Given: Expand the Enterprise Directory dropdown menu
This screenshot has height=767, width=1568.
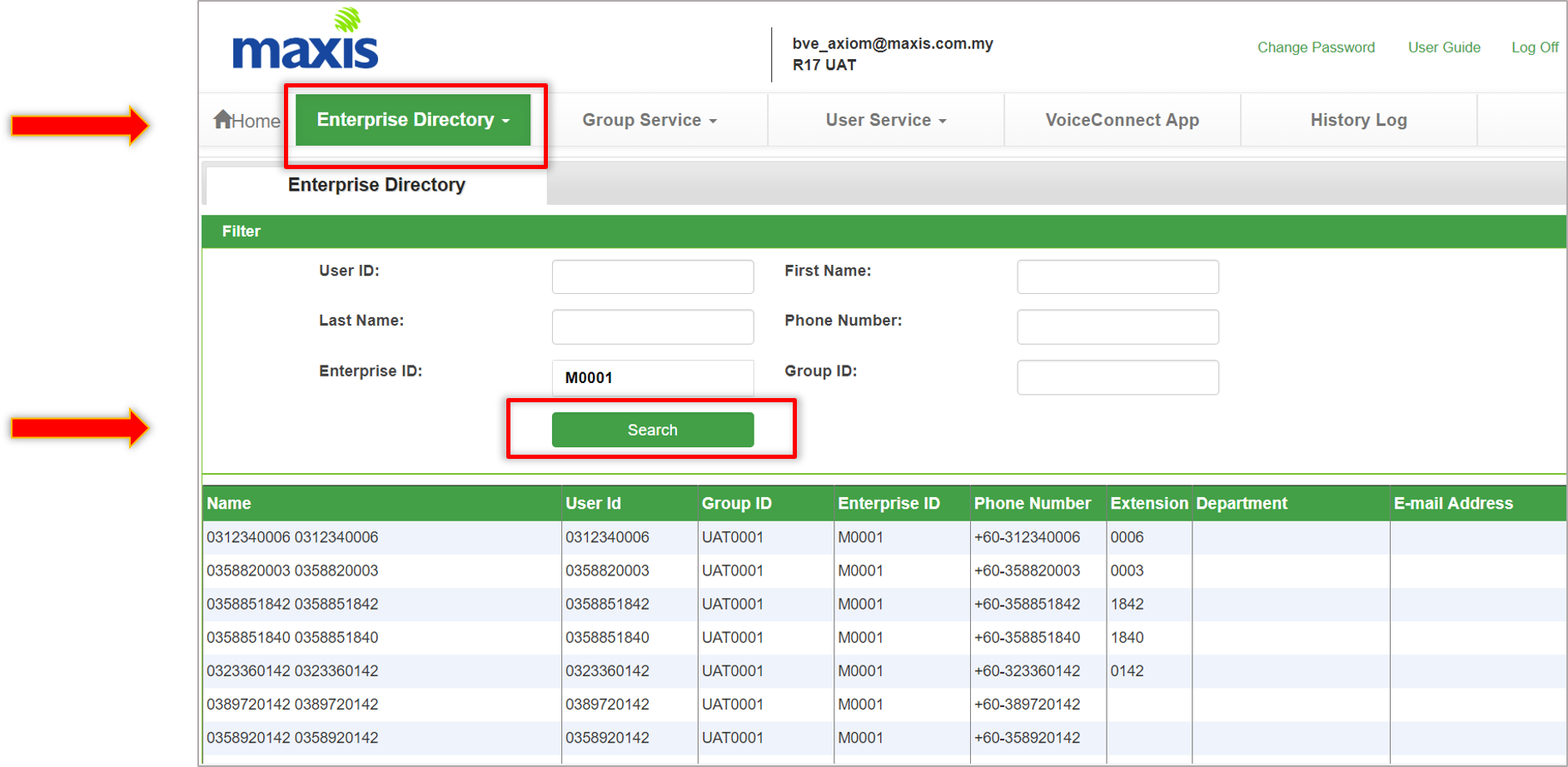Looking at the screenshot, I should tap(413, 120).
